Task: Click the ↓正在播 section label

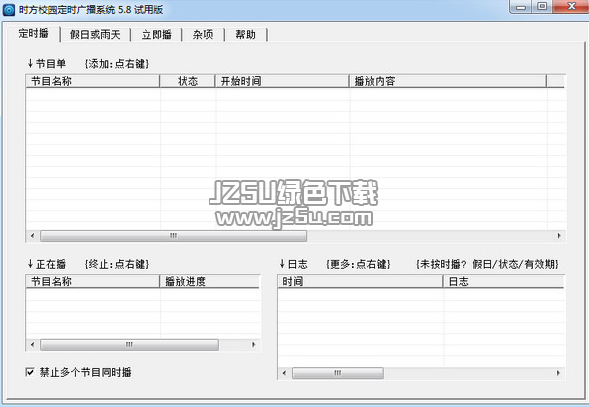Action: pos(47,264)
